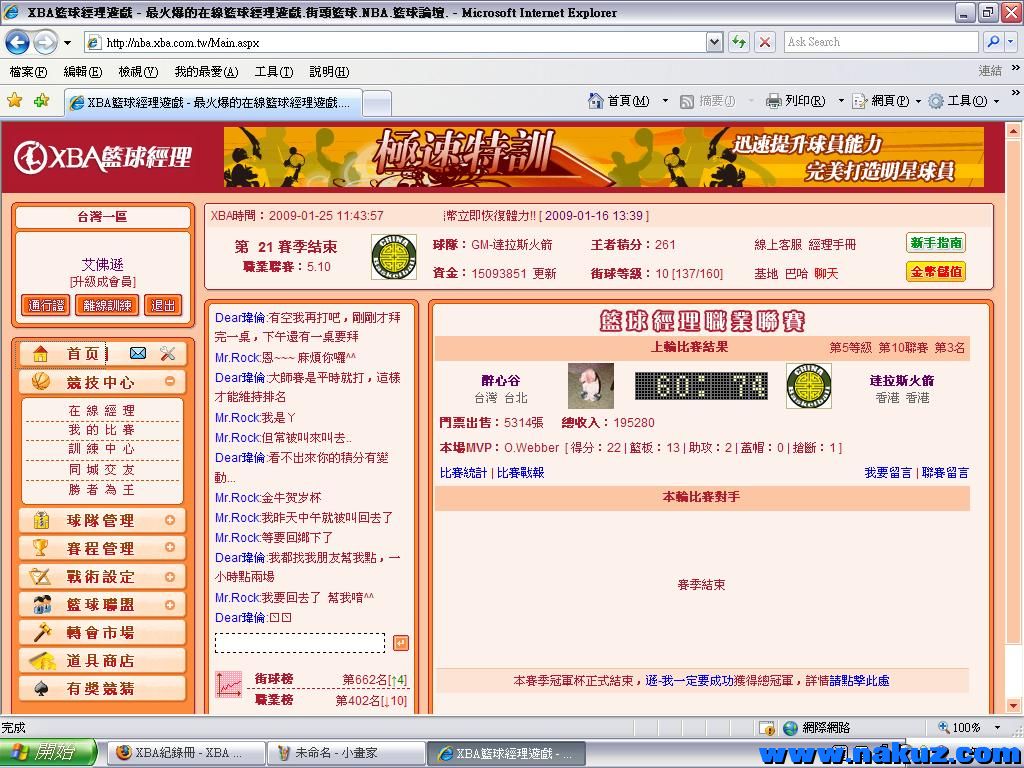Click the basketball icon for 競技中心
1024x768 pixels.
41,381
